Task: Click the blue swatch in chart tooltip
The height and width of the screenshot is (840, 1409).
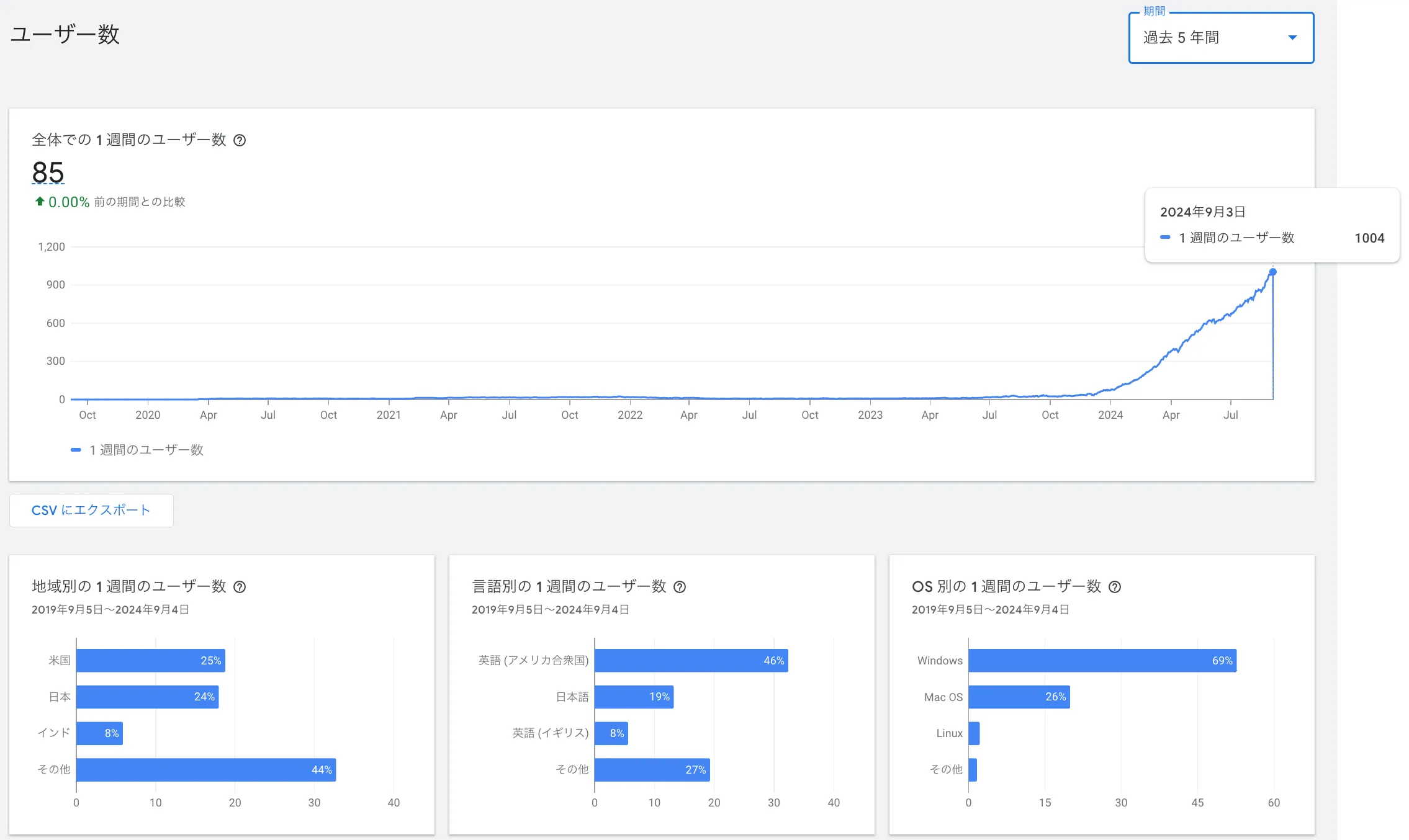Action: pos(1165,238)
